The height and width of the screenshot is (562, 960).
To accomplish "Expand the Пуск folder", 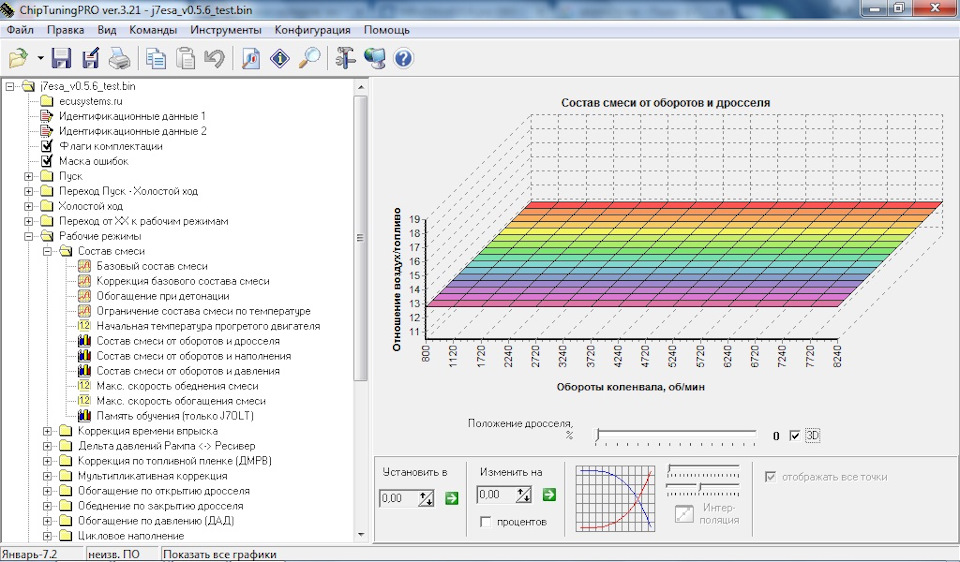I will [29, 176].
